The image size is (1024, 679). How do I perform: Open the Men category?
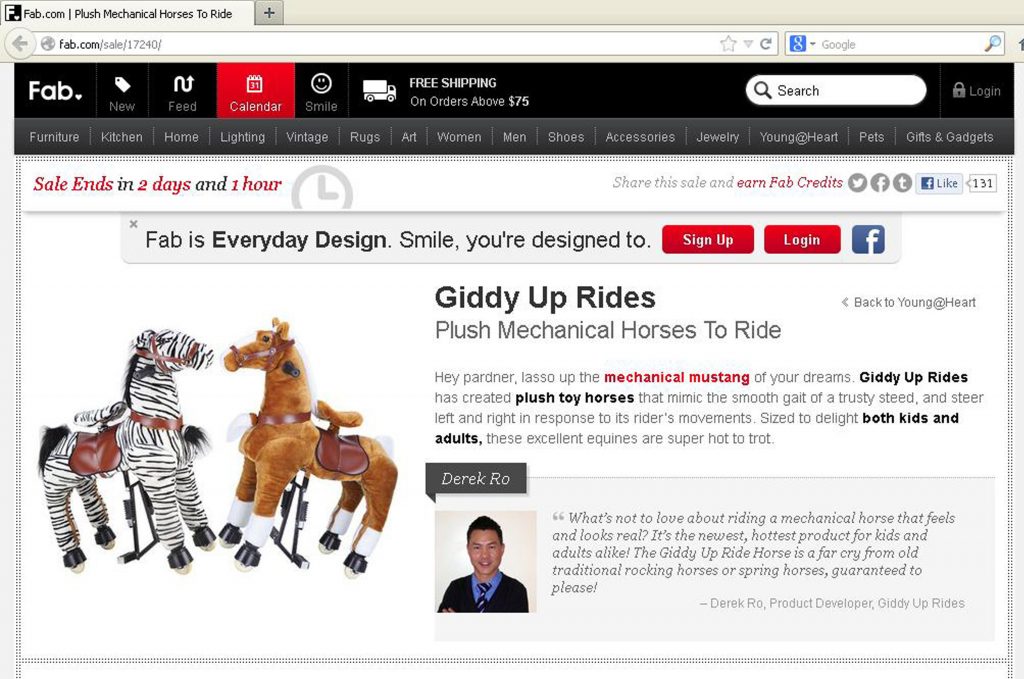point(515,137)
